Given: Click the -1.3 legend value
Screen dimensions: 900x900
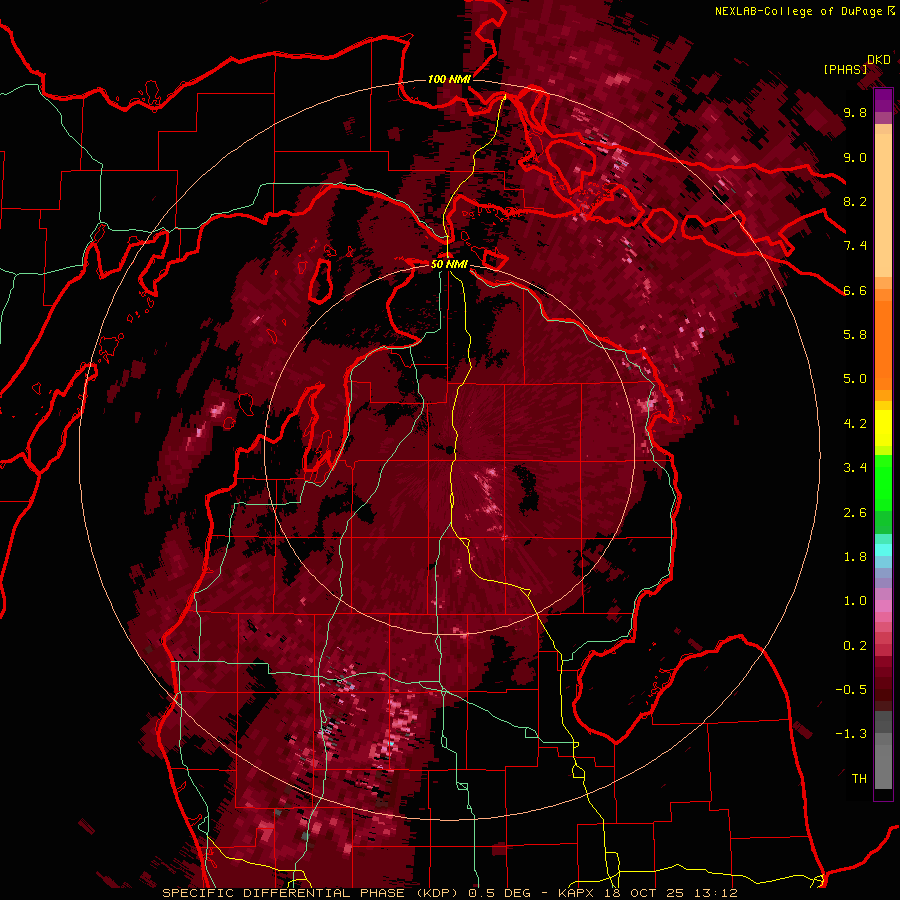Looking at the screenshot, I should [851, 734].
